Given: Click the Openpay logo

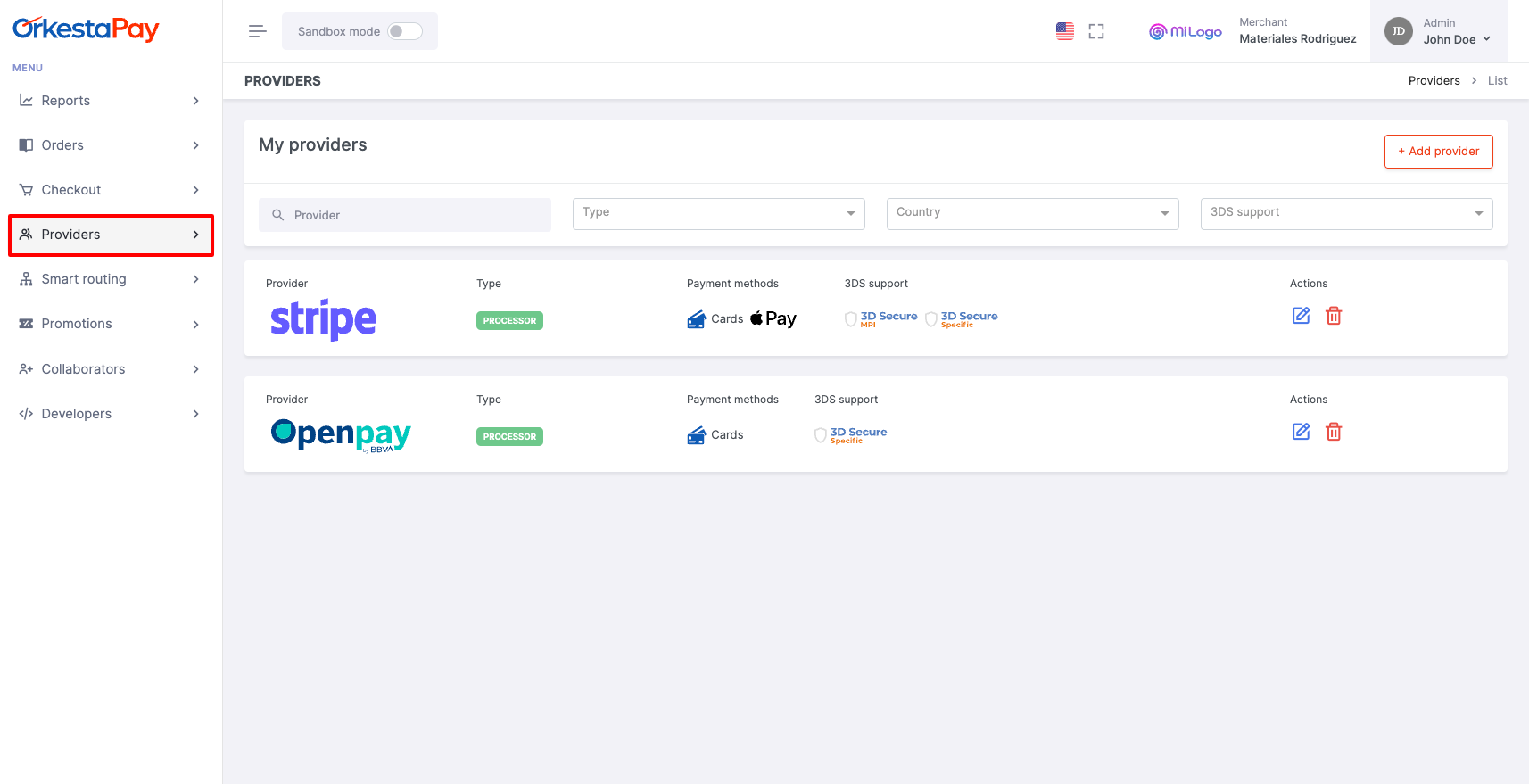Looking at the screenshot, I should point(341,435).
